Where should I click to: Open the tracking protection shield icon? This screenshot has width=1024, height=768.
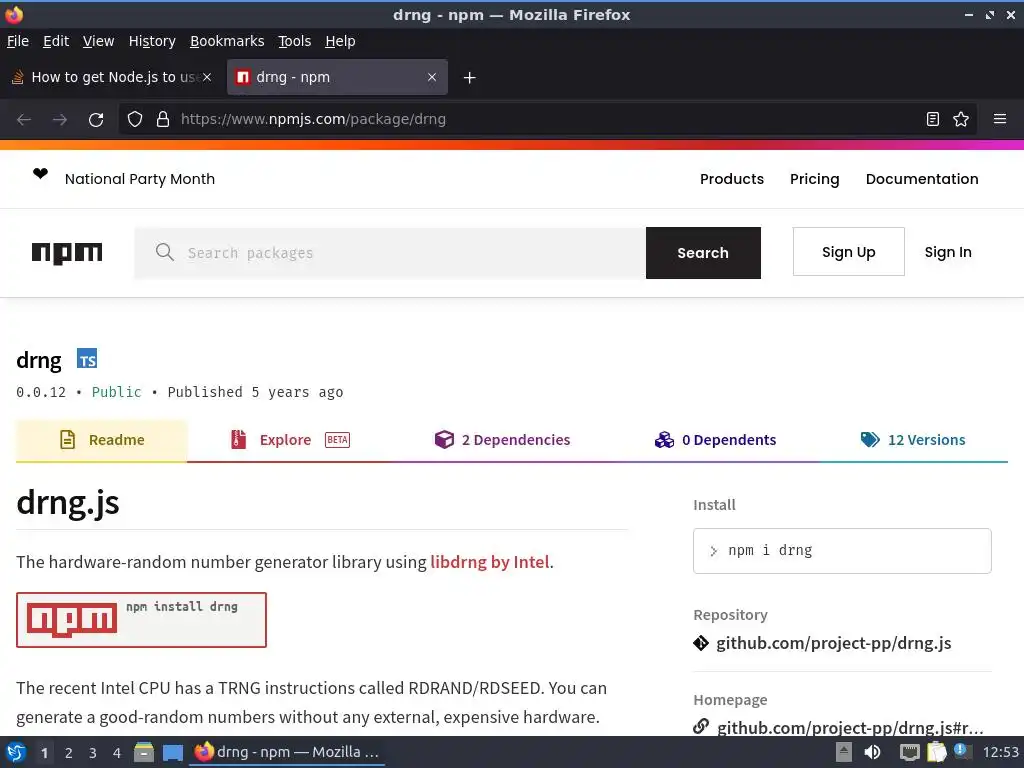point(135,119)
